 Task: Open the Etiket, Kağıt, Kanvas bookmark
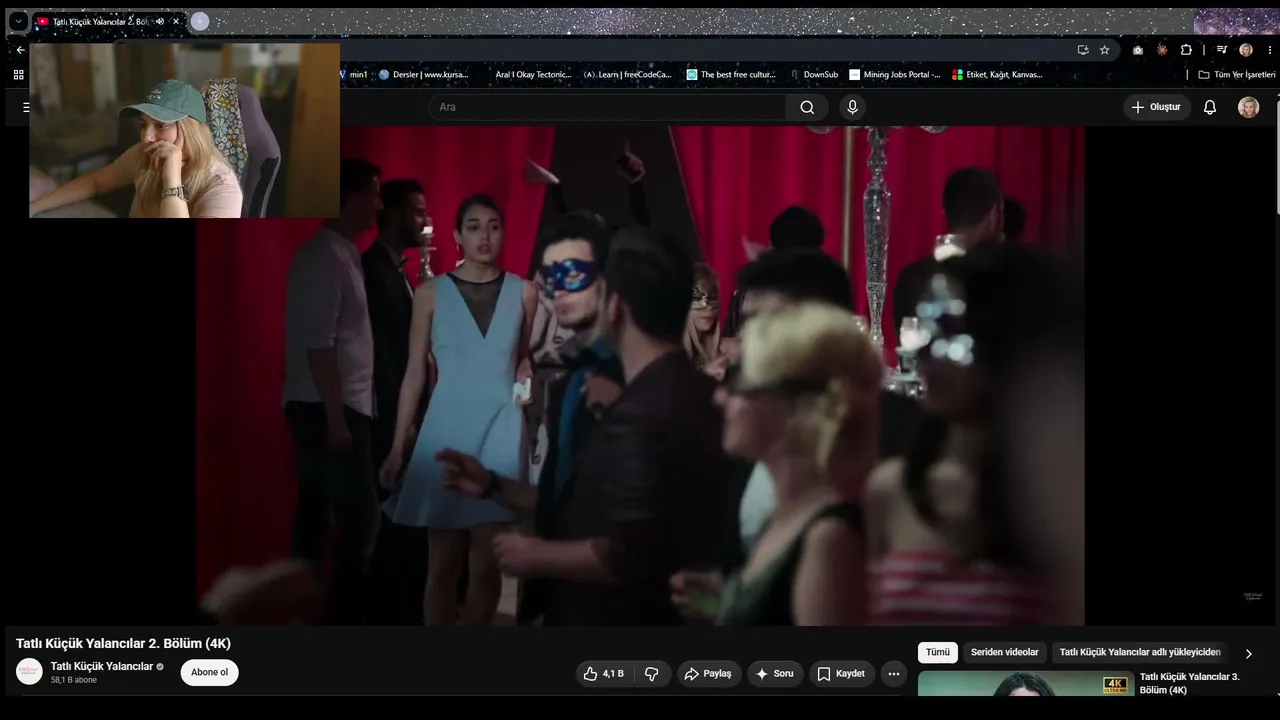click(997, 74)
